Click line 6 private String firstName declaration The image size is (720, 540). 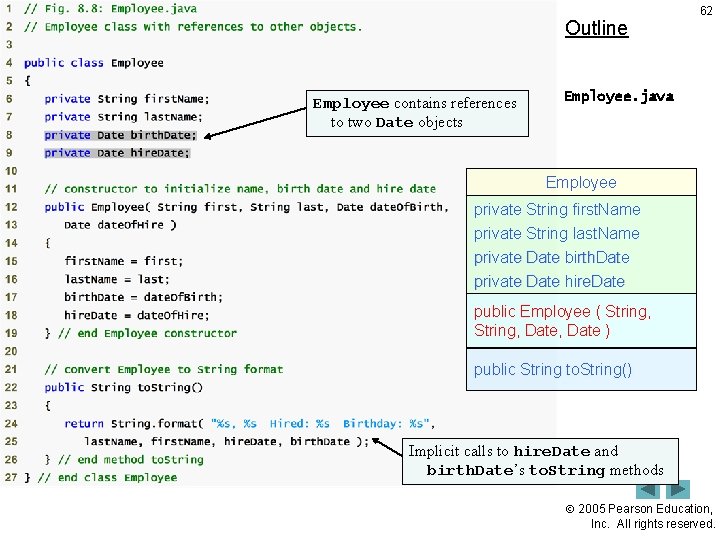[x=127, y=99]
